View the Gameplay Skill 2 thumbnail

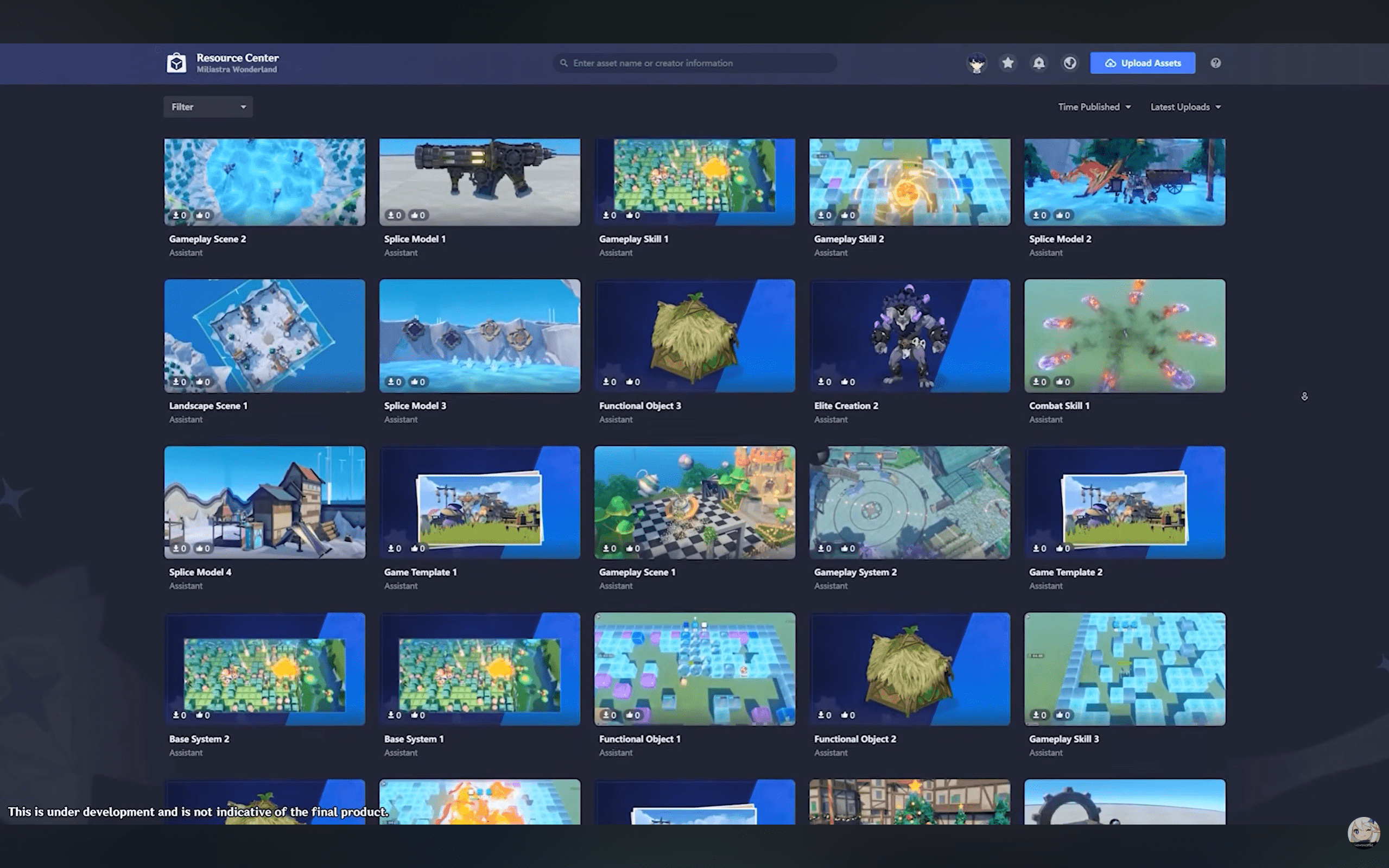pos(910,182)
